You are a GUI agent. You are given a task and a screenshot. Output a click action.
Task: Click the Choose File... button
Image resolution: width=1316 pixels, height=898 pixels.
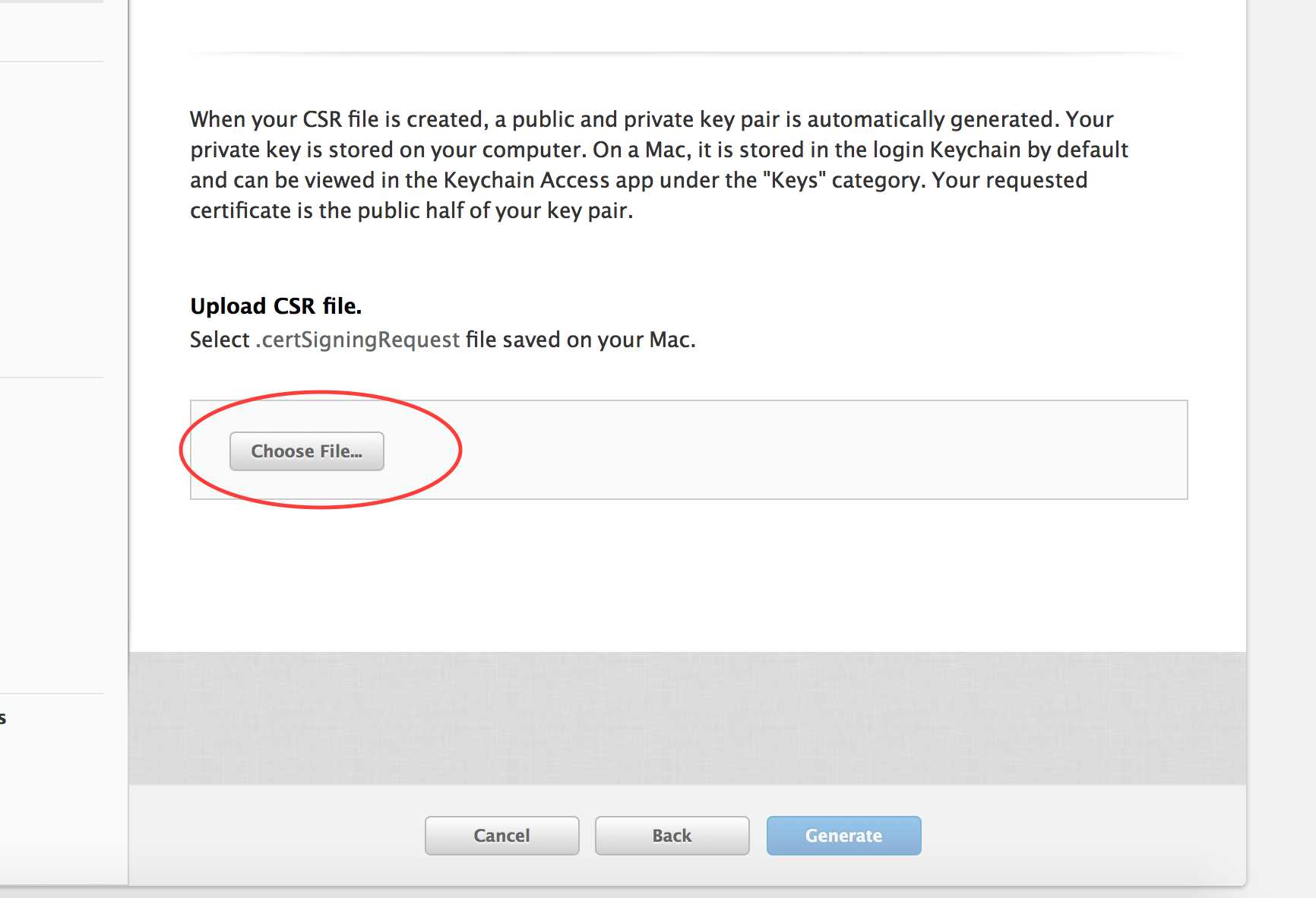click(307, 451)
